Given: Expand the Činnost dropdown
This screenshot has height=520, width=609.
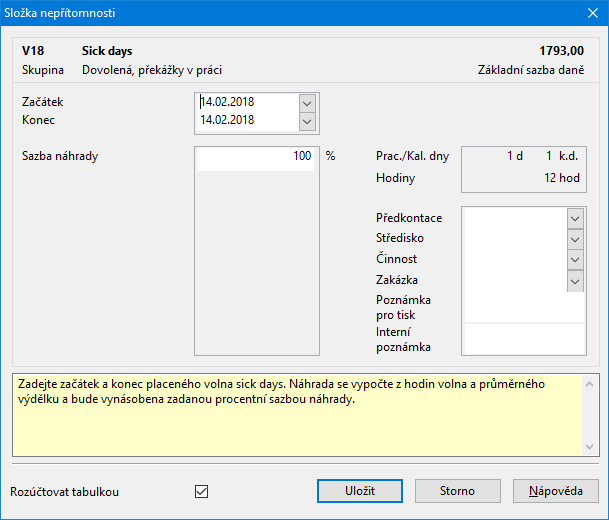Looking at the screenshot, I should click(x=575, y=260).
